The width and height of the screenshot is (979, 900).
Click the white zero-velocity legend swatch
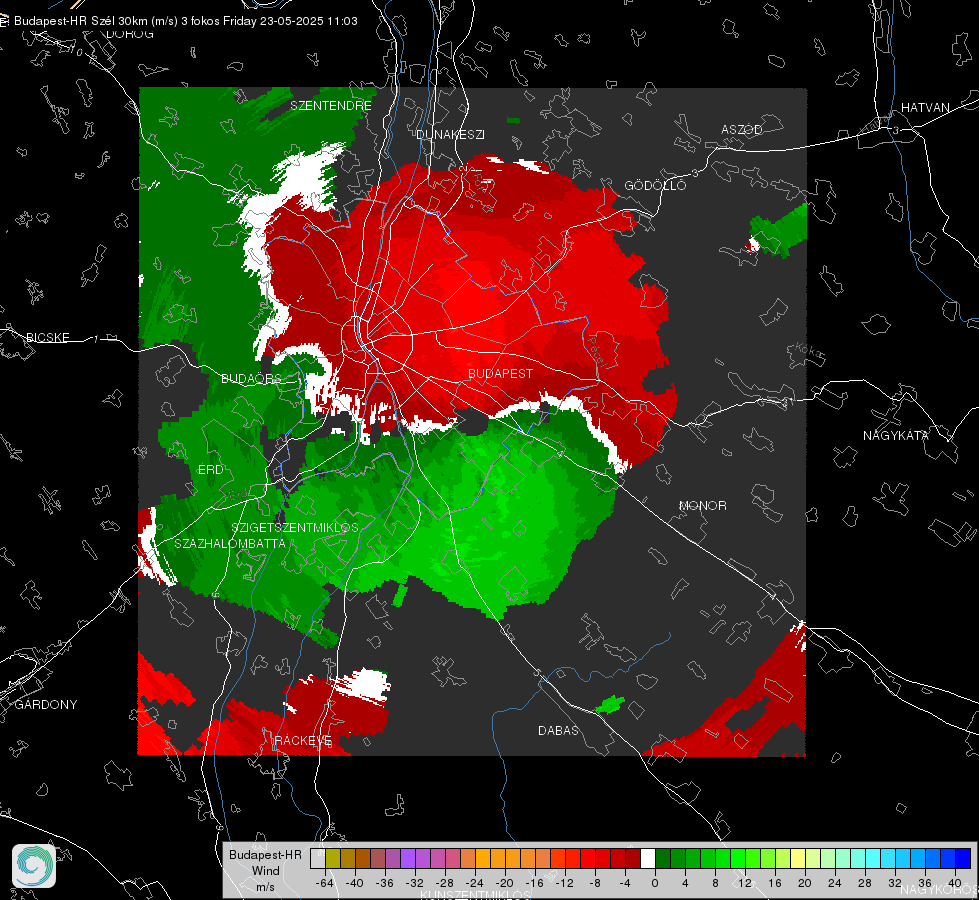648,859
